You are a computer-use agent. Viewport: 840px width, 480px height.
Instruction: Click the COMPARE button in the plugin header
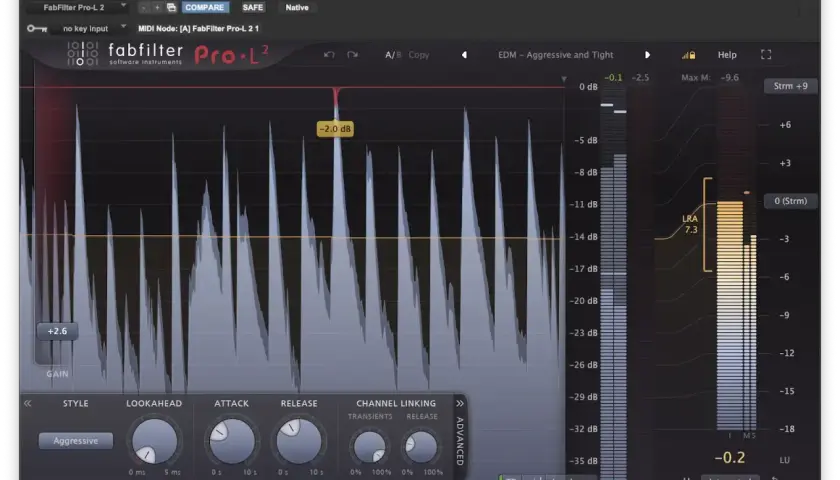click(205, 8)
